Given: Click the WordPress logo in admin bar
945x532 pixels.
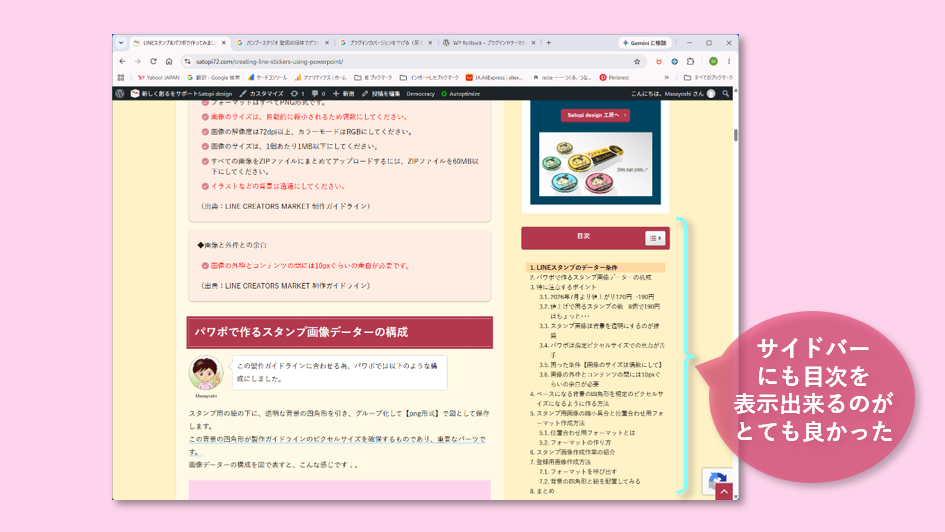Looking at the screenshot, I should pos(120,94).
